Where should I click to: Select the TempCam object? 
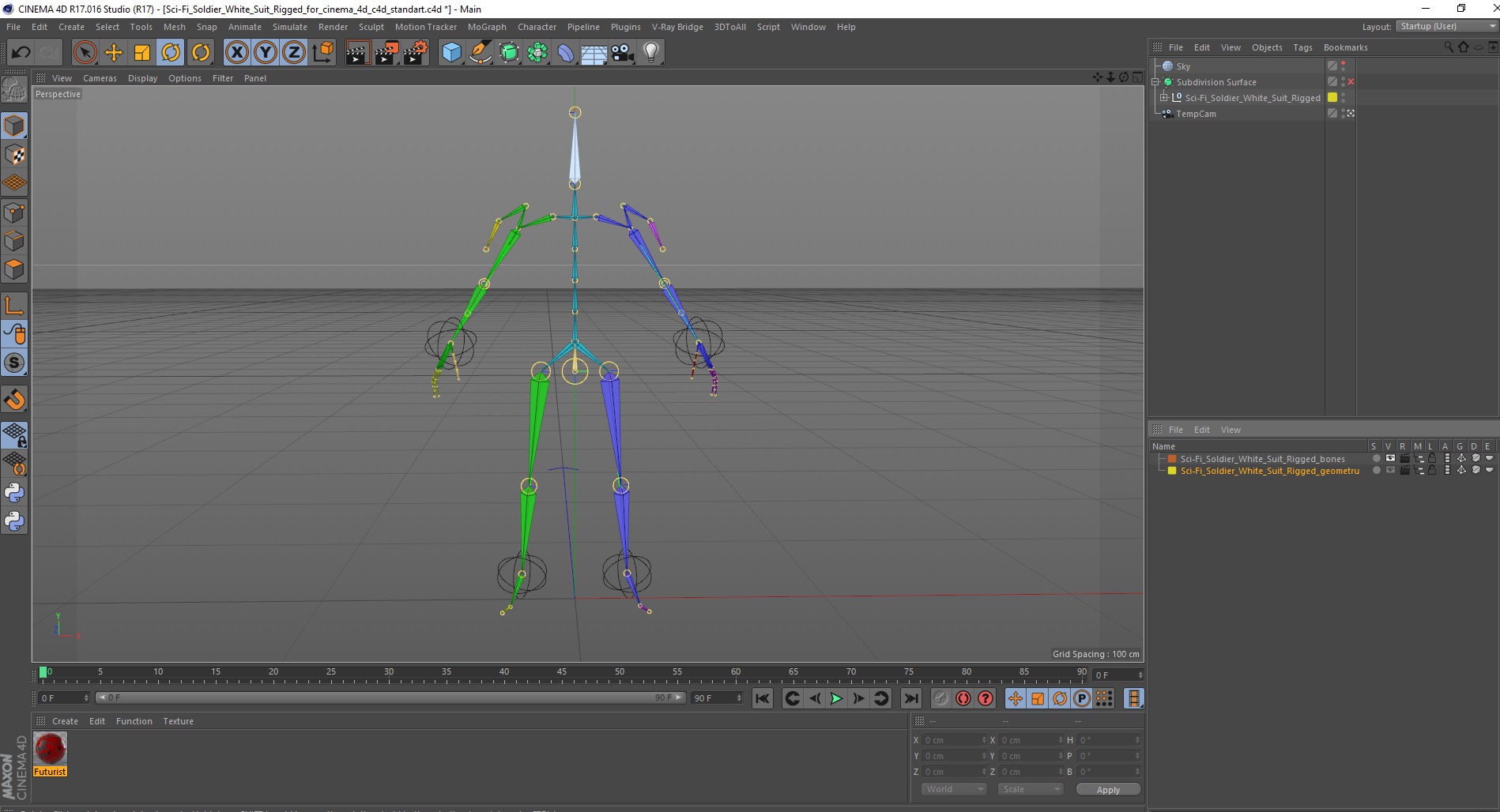[1196, 114]
